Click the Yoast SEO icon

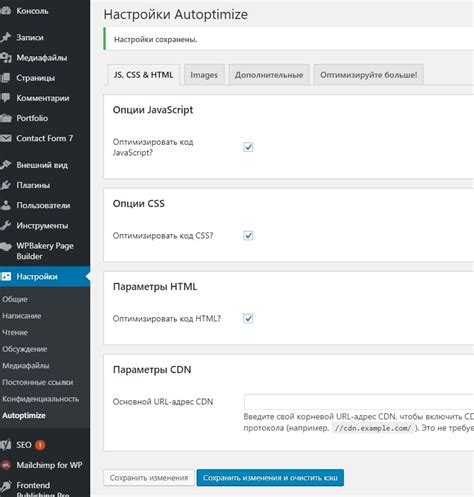(x=6, y=445)
